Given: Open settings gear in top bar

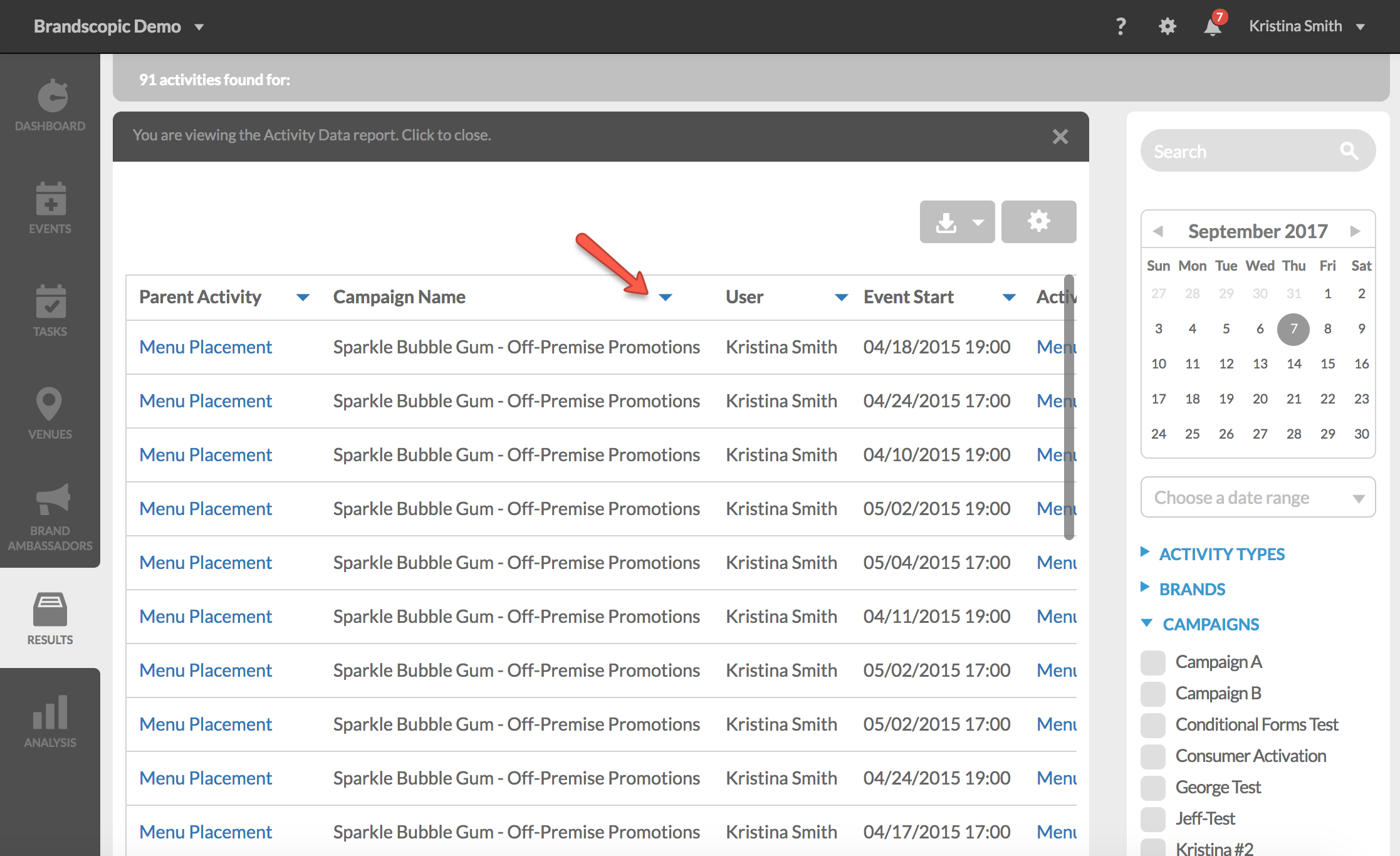Looking at the screenshot, I should 1167,26.
